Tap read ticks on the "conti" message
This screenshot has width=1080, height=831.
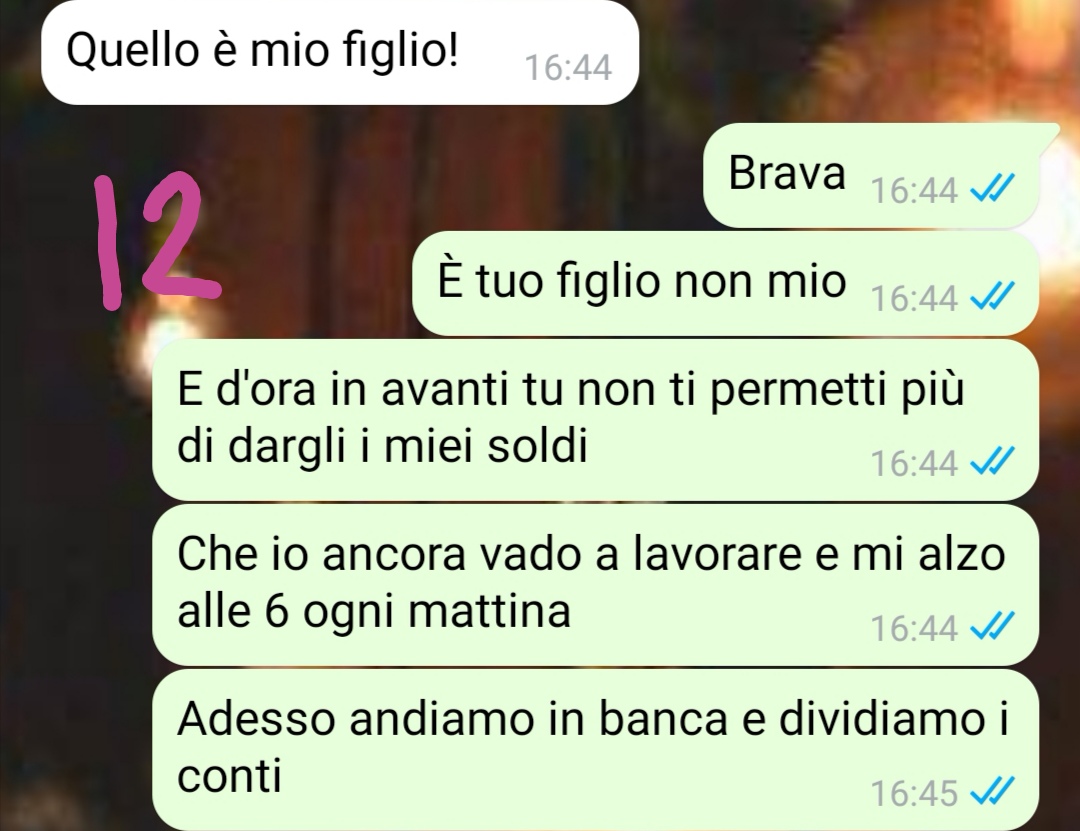tap(992, 790)
